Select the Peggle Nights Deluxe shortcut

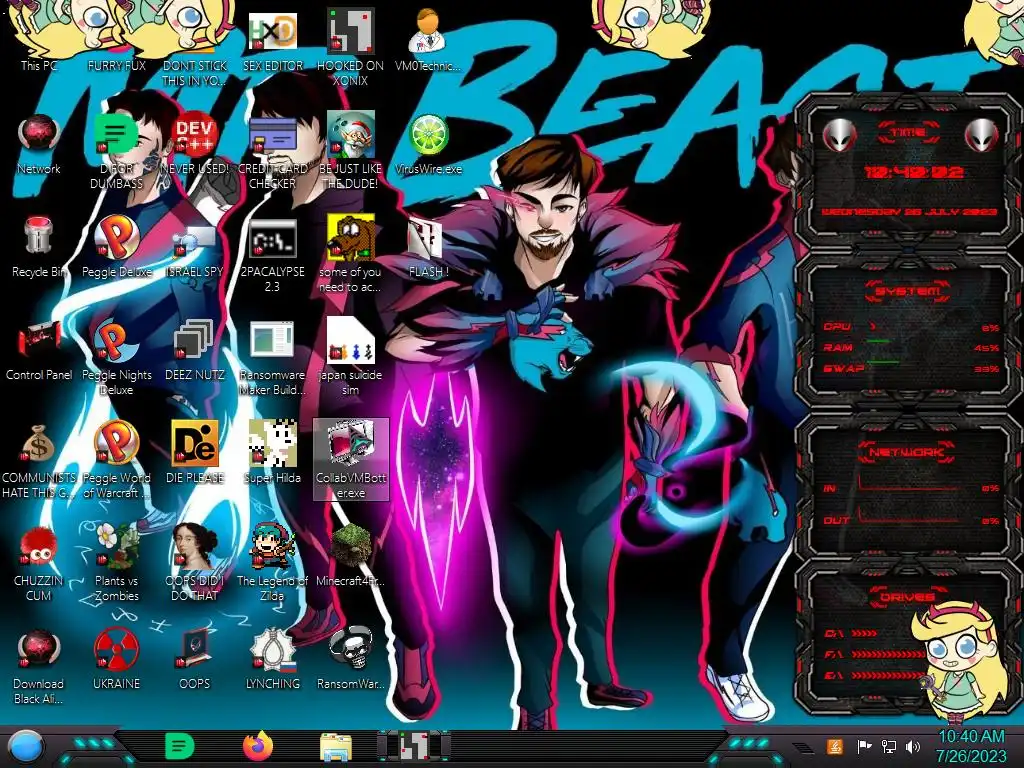(x=116, y=357)
